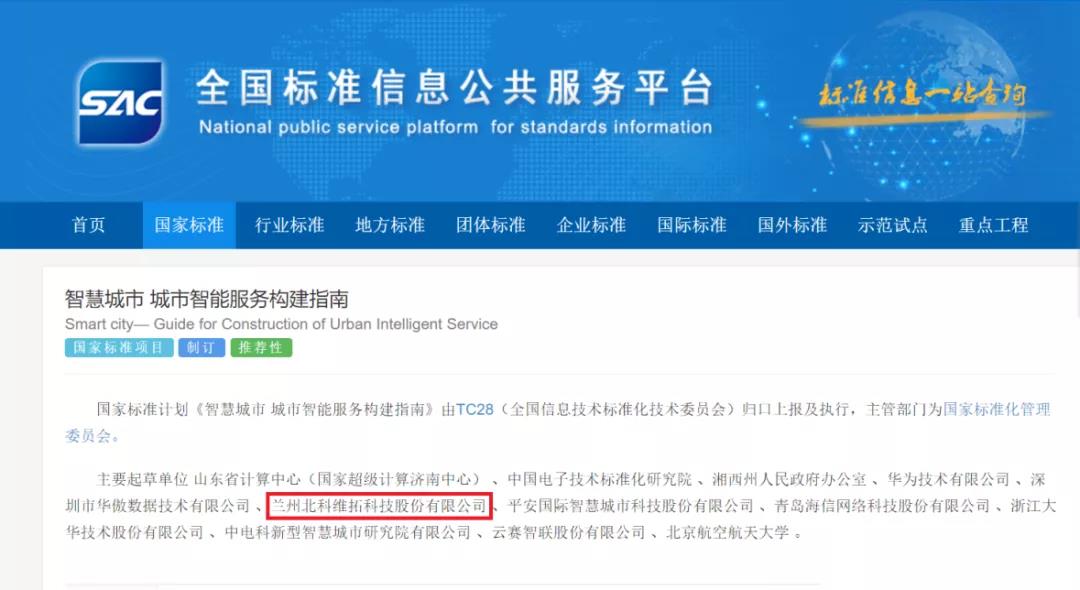The image size is (1080, 590).
Task: Switch to the 团体标准 tab
Action: pos(490,225)
